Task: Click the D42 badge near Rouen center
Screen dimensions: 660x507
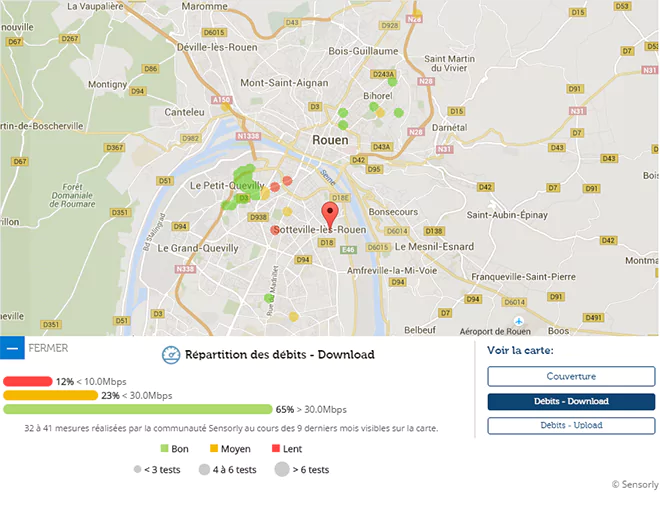Action: (x=358, y=160)
